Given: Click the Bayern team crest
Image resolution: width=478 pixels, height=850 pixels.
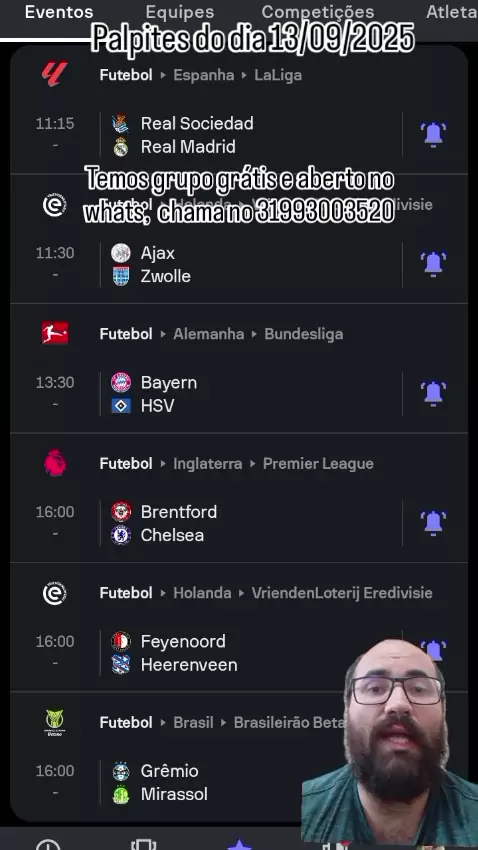Looking at the screenshot, I should (x=121, y=382).
